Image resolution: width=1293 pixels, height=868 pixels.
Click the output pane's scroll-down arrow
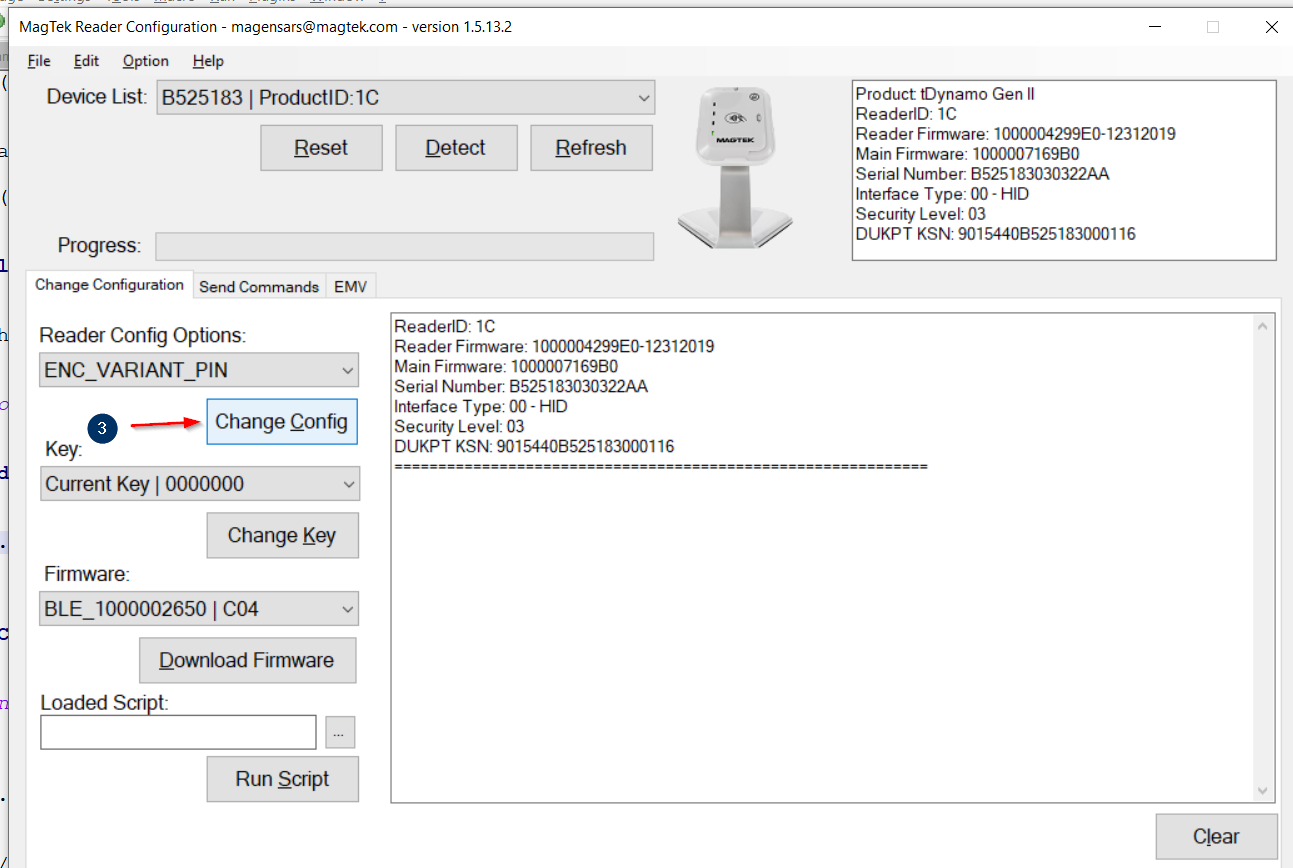click(x=1261, y=791)
